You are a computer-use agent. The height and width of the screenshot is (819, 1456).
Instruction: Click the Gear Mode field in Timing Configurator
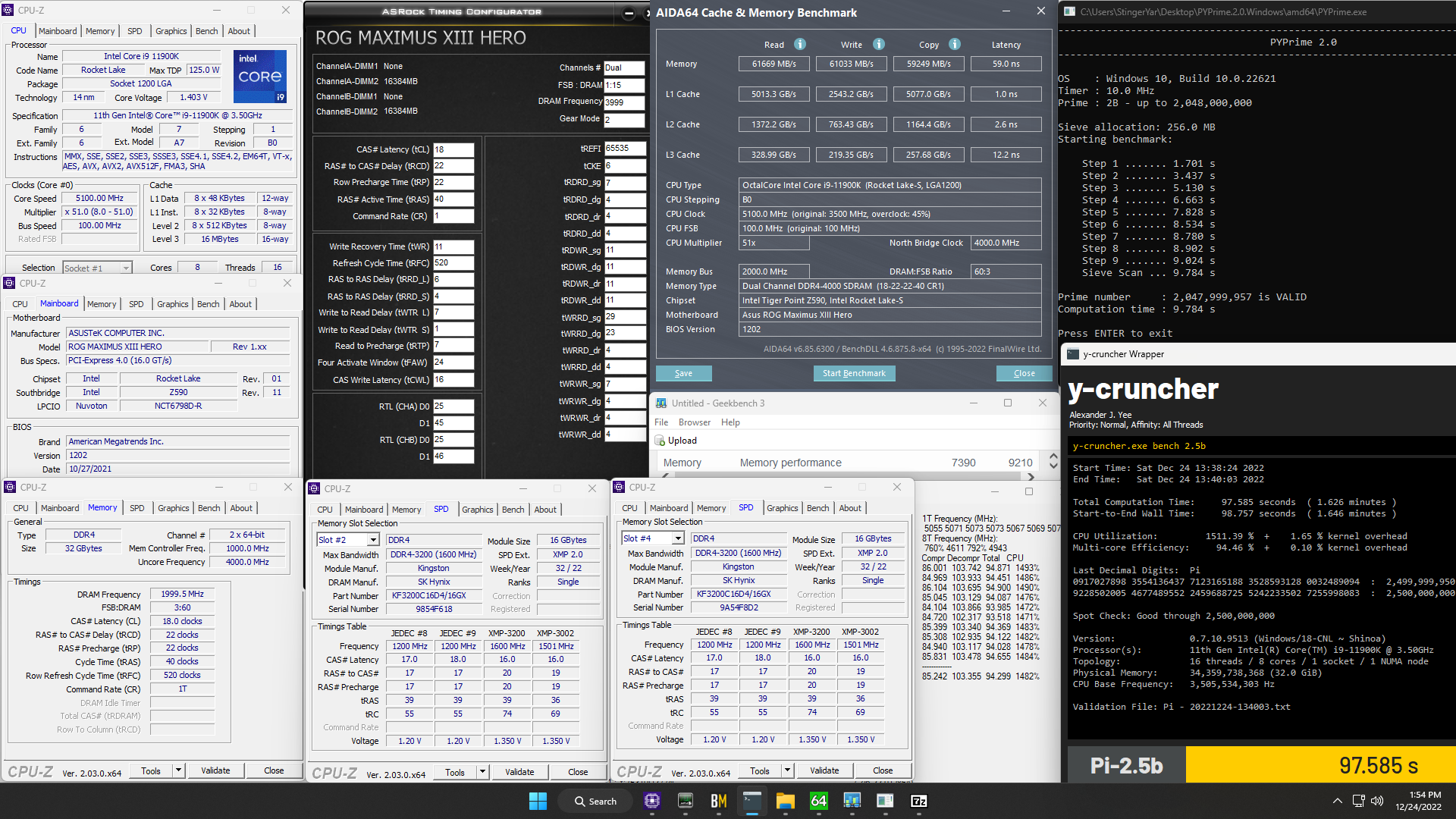tap(624, 119)
